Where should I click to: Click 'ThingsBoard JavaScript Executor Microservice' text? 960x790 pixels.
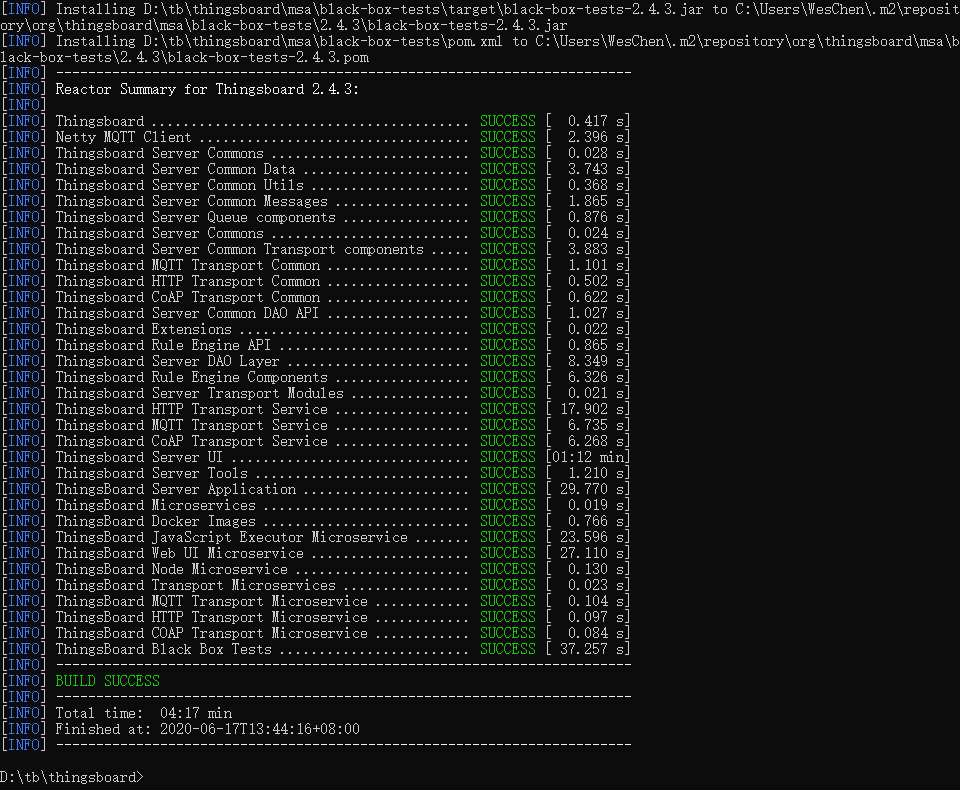[231, 537]
